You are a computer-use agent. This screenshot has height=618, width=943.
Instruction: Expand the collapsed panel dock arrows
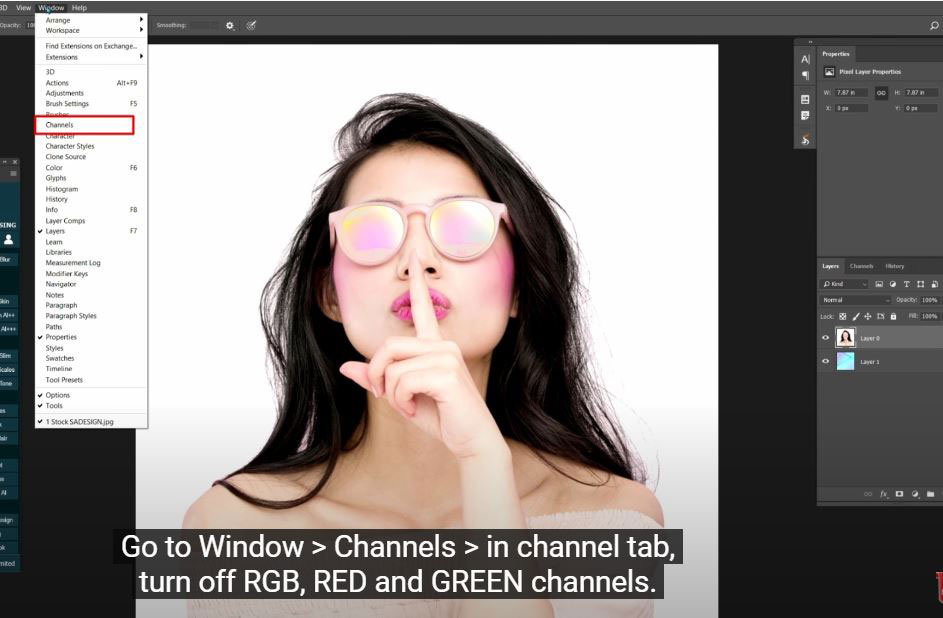coord(810,42)
